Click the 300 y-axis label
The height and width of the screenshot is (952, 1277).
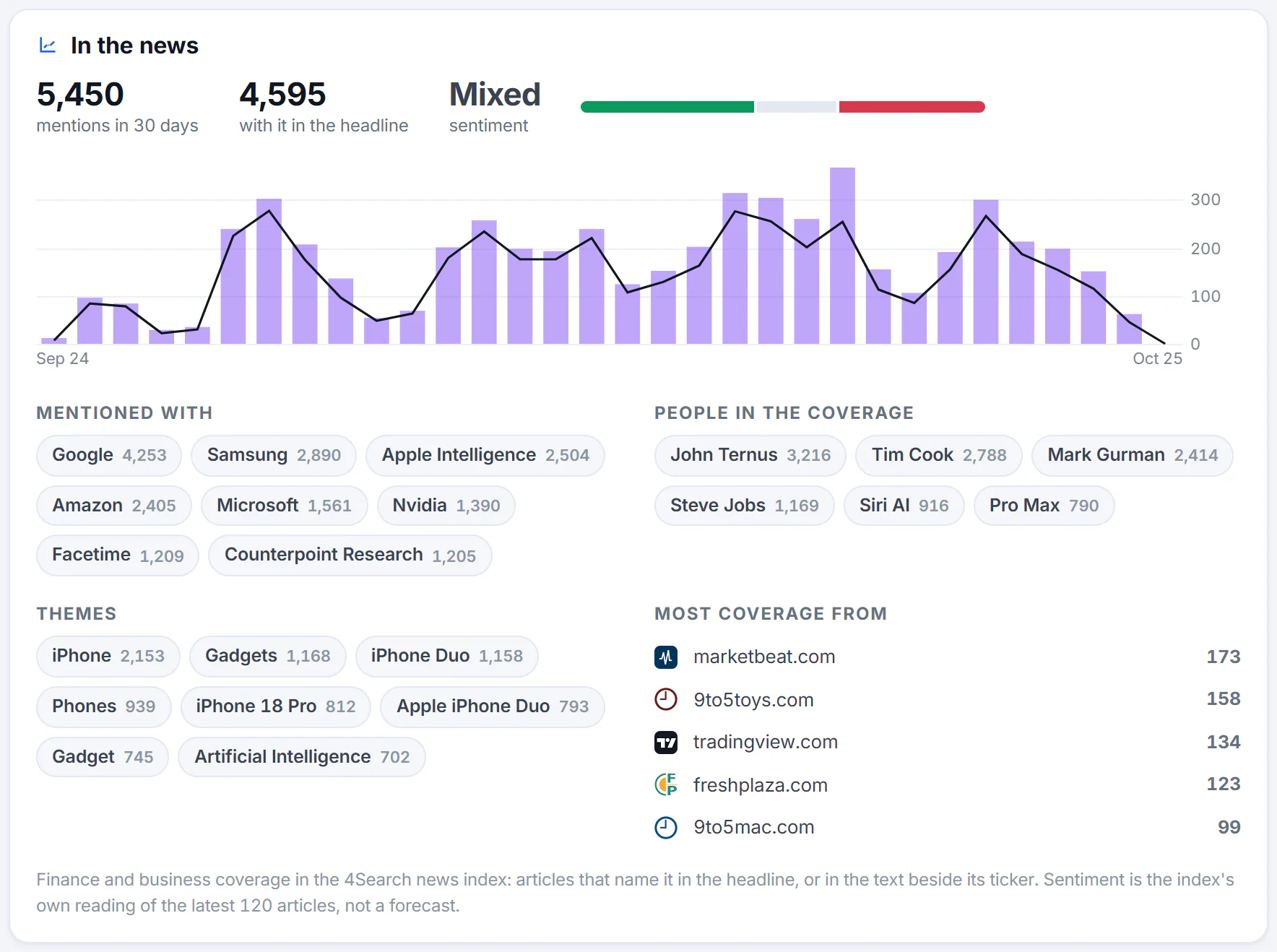coord(1205,199)
